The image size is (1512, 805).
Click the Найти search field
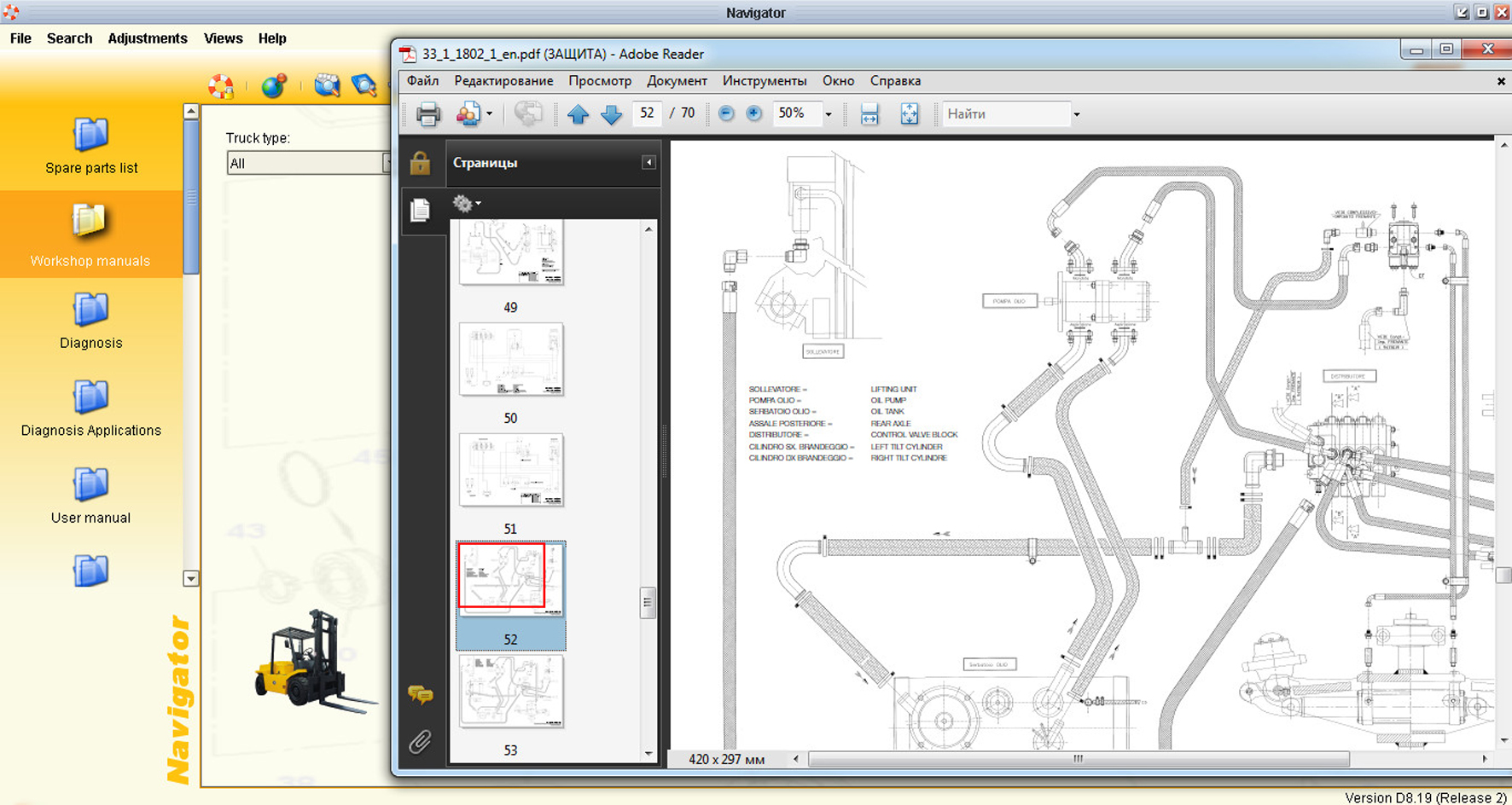click(1004, 113)
